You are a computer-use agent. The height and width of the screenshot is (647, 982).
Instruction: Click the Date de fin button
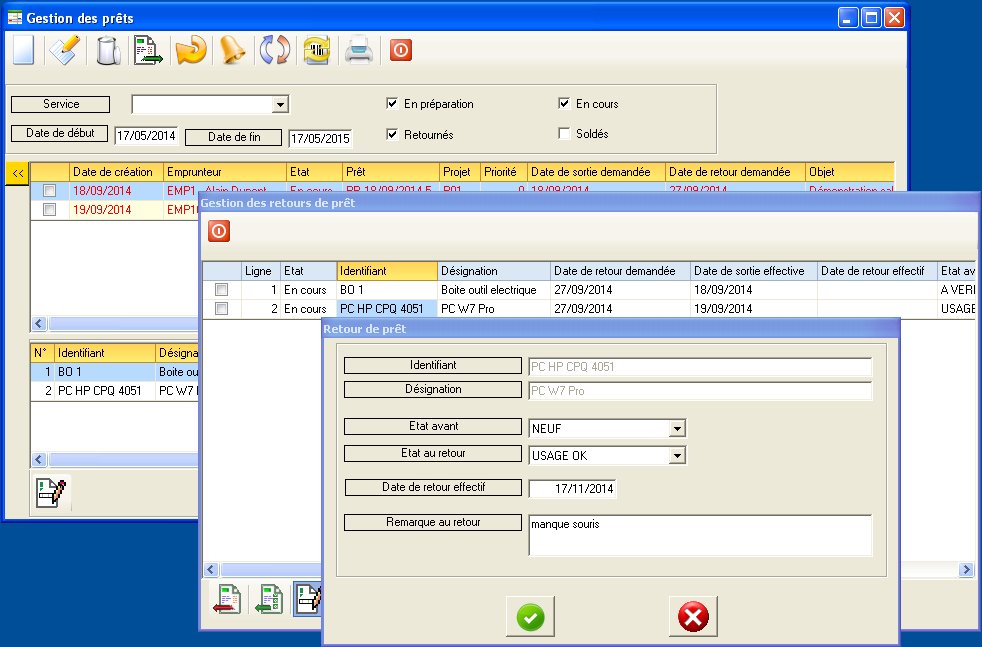click(x=234, y=137)
